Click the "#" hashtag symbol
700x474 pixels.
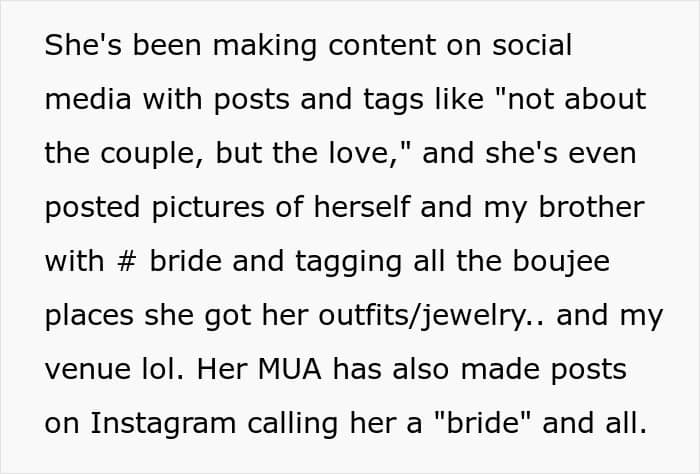click(125, 261)
